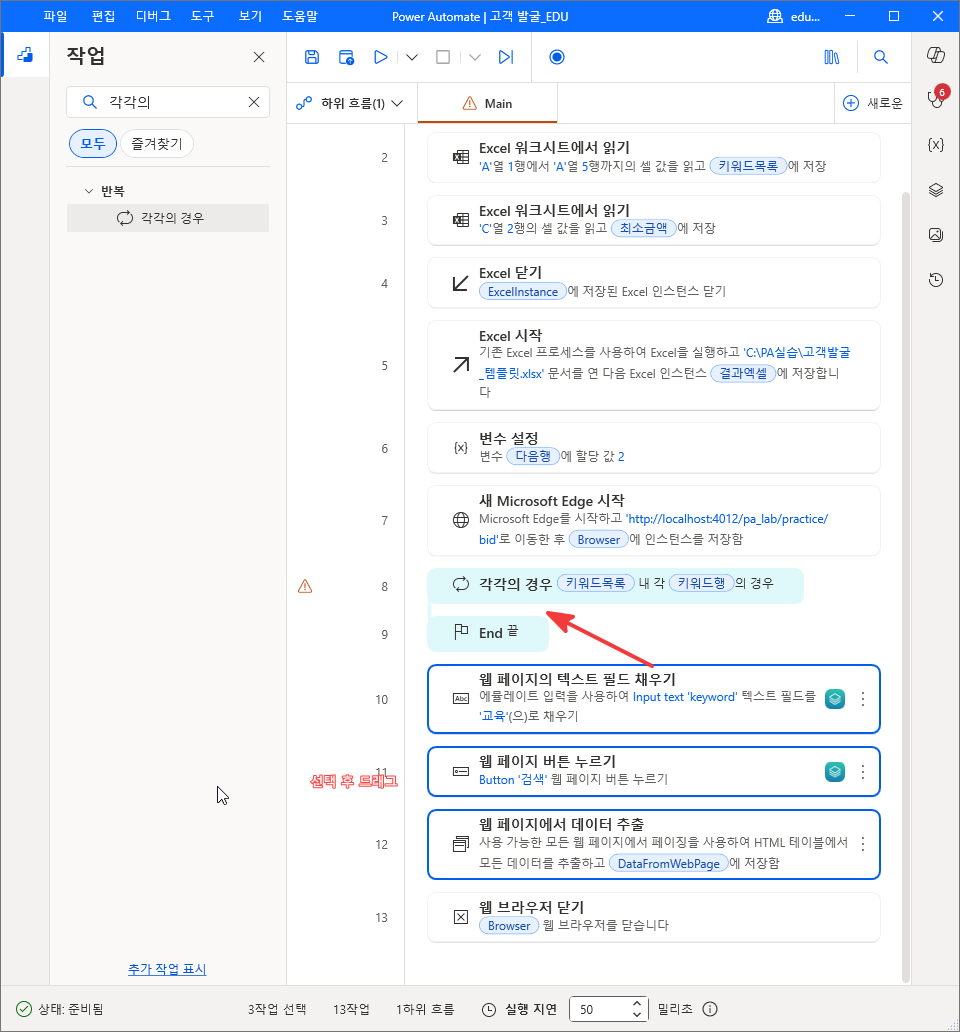Select the 즐겨찾기 filter pill
This screenshot has width=960, height=1032.
[x=157, y=143]
